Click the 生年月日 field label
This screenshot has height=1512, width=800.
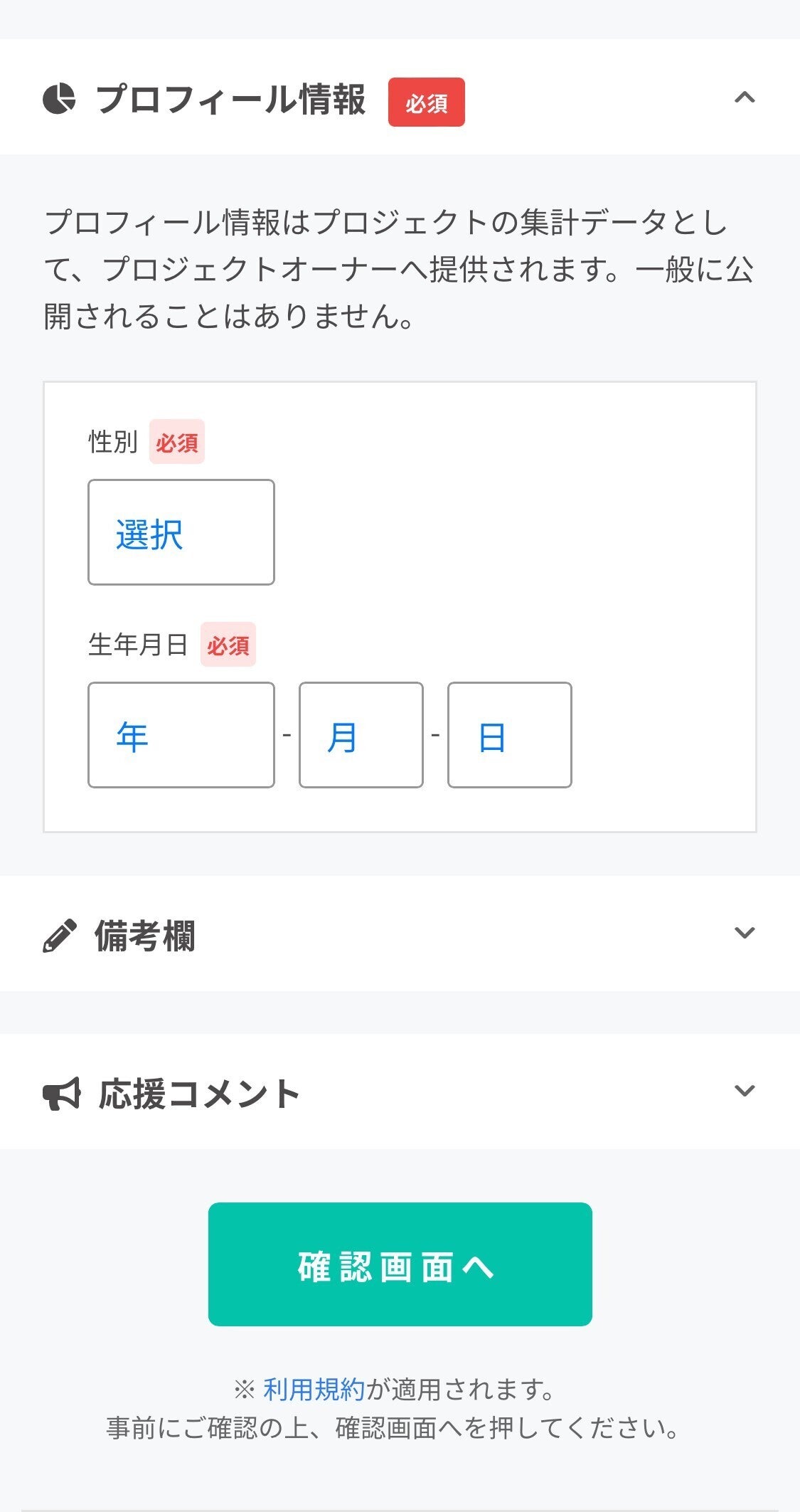tap(138, 645)
